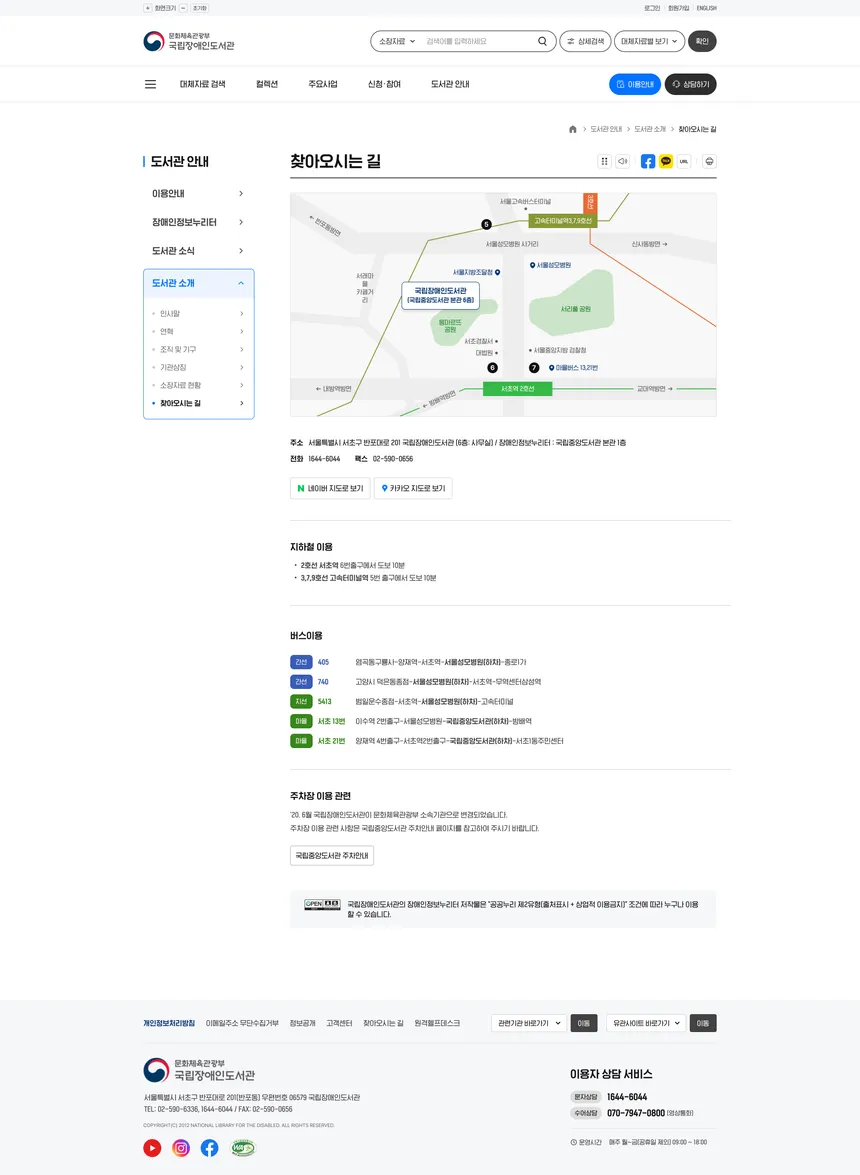Image resolution: width=860 pixels, height=1175 pixels.
Task: Open the 유관사이트 바로가기 dropdown
Action: click(x=646, y=1023)
